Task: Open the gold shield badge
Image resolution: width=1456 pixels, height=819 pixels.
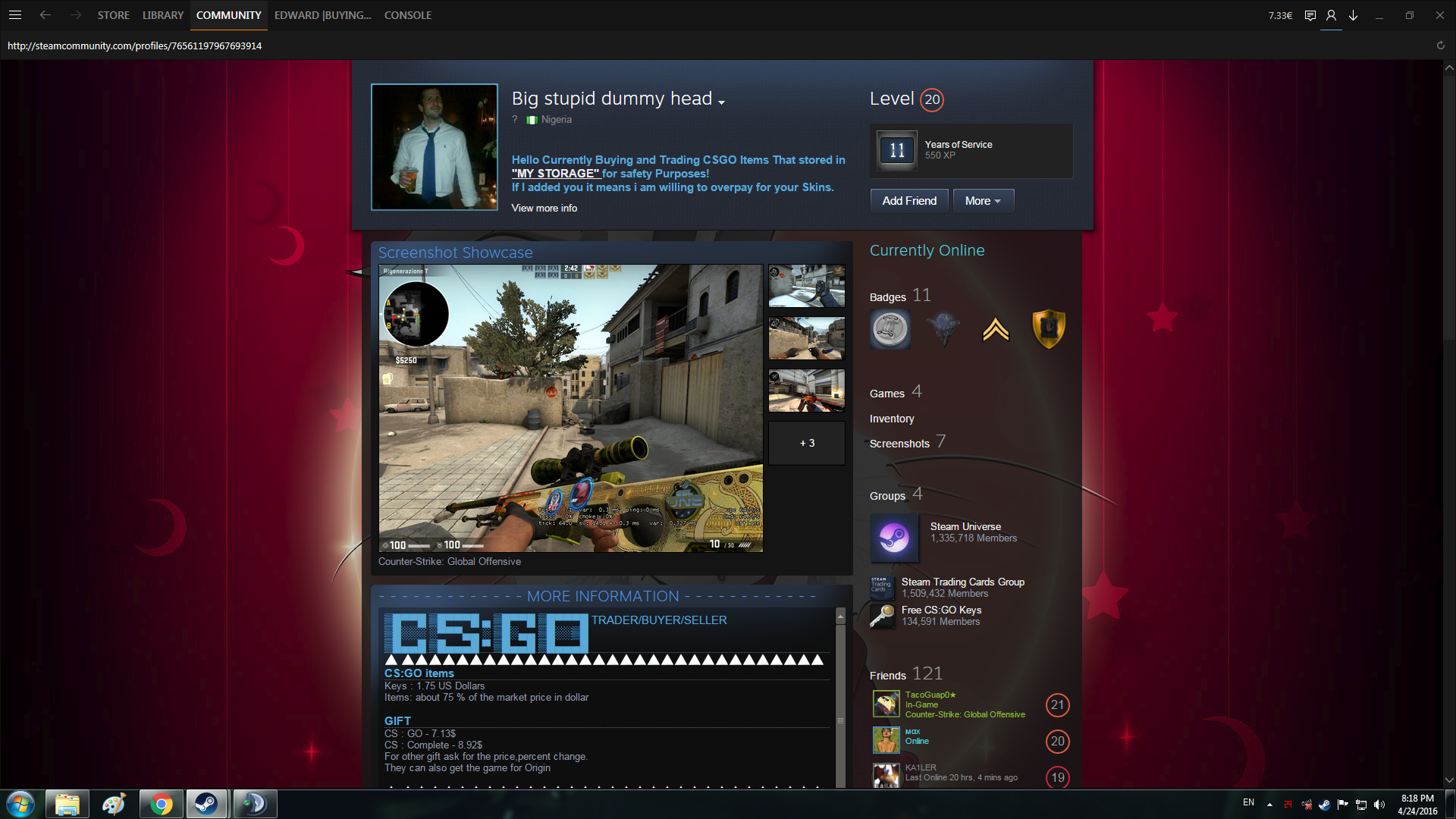Action: (1049, 329)
